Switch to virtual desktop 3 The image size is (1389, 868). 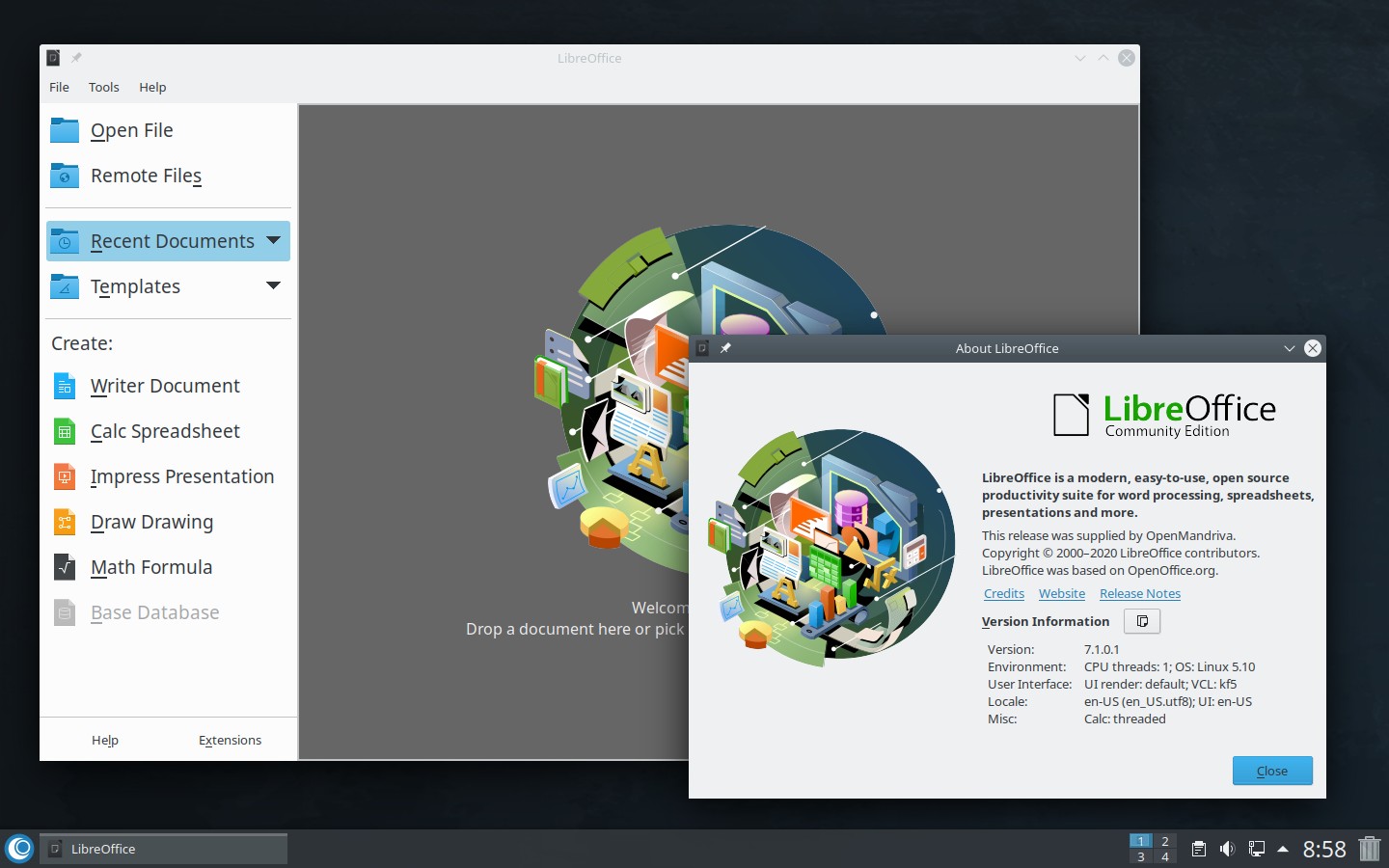pos(1141,856)
